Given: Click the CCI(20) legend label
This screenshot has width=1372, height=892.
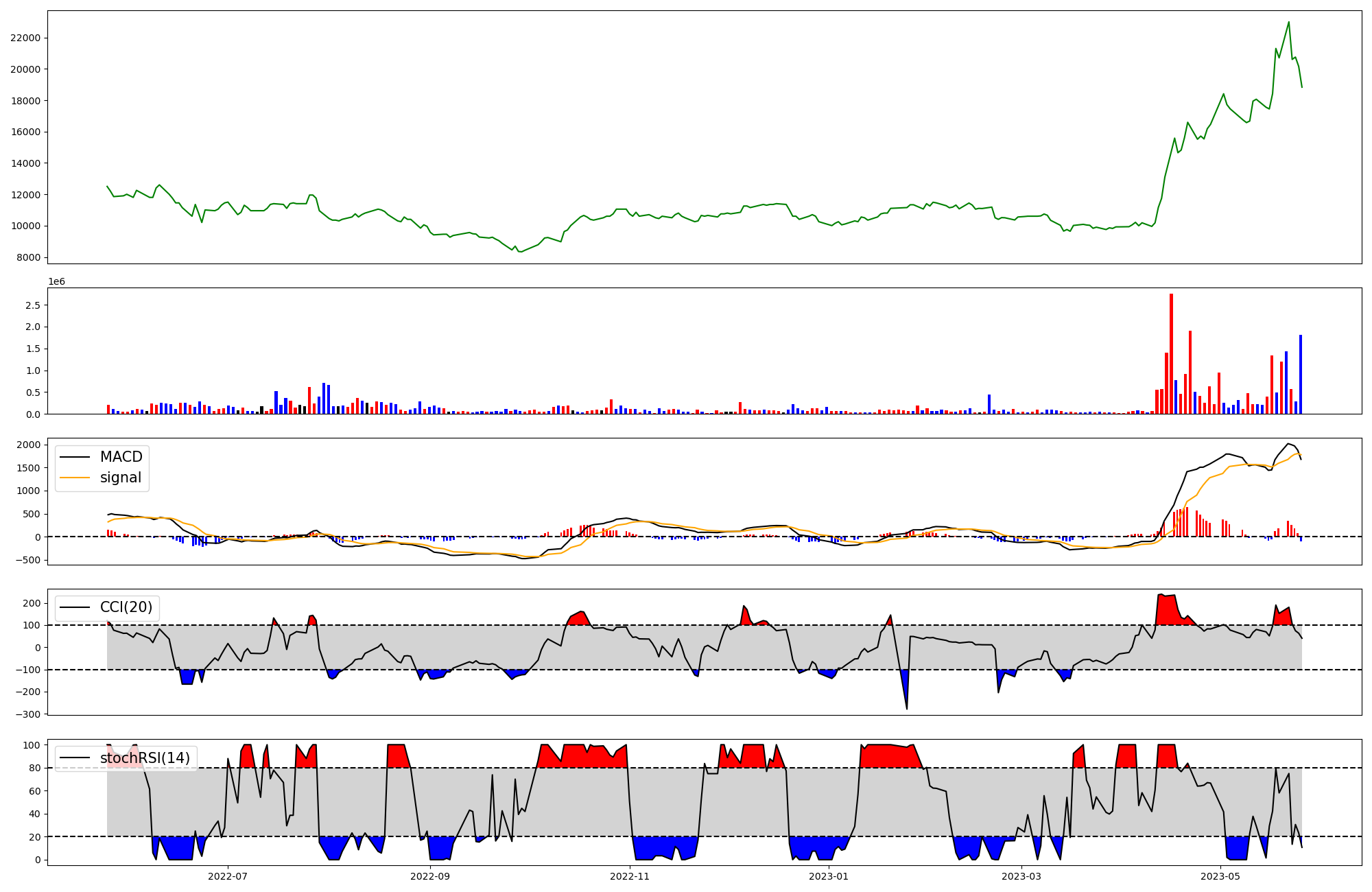Looking at the screenshot, I should pyautogui.click(x=126, y=607).
